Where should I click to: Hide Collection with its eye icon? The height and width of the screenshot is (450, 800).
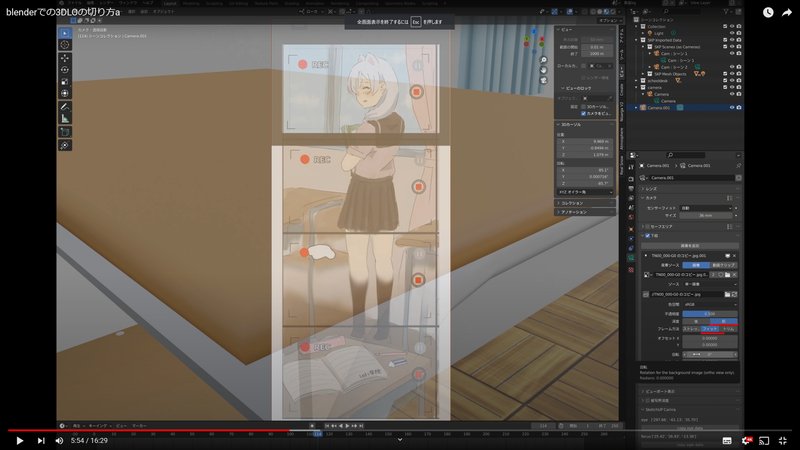coord(732,27)
